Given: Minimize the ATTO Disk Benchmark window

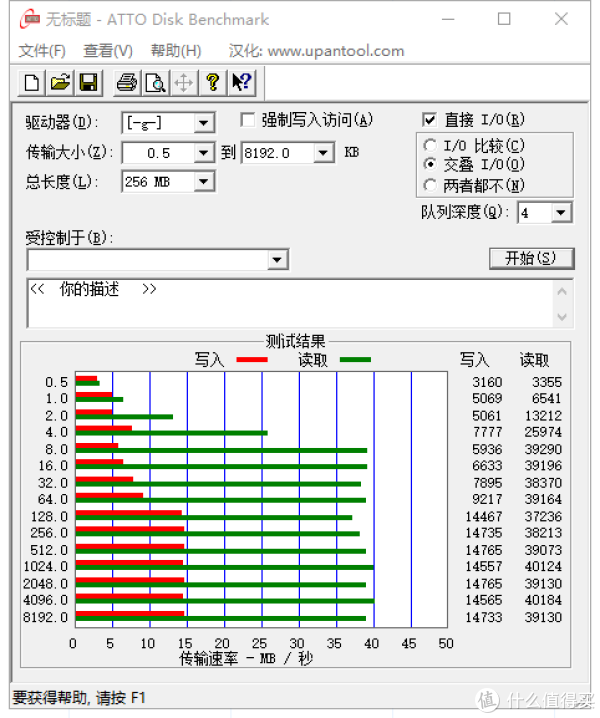Looking at the screenshot, I should pyautogui.click(x=448, y=19).
